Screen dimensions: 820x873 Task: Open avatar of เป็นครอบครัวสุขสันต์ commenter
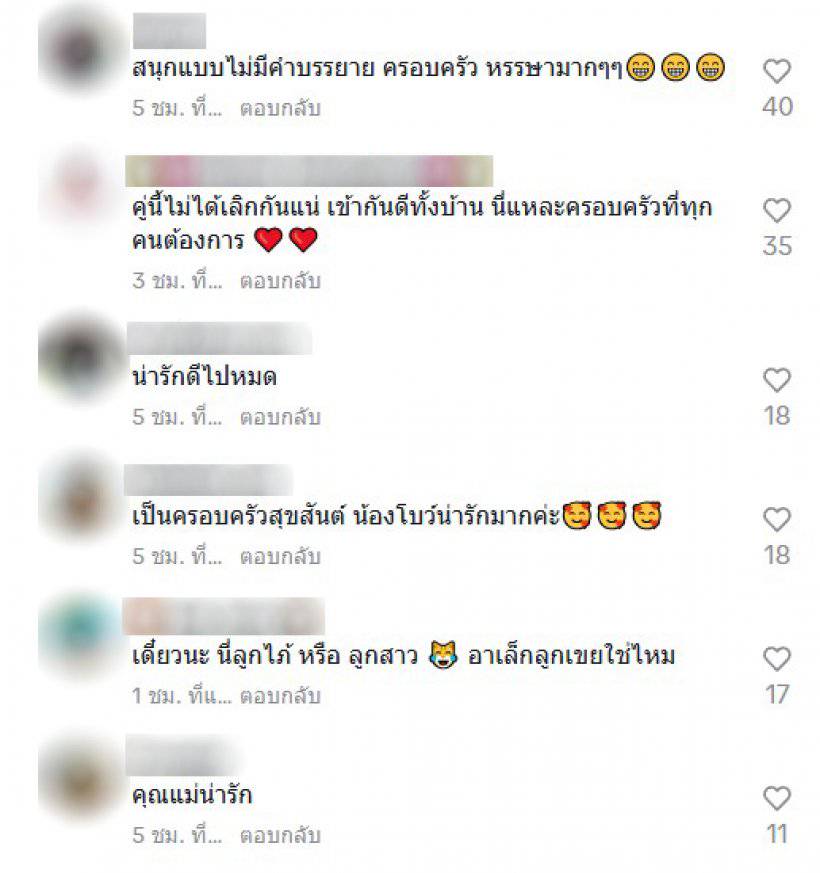click(82, 497)
